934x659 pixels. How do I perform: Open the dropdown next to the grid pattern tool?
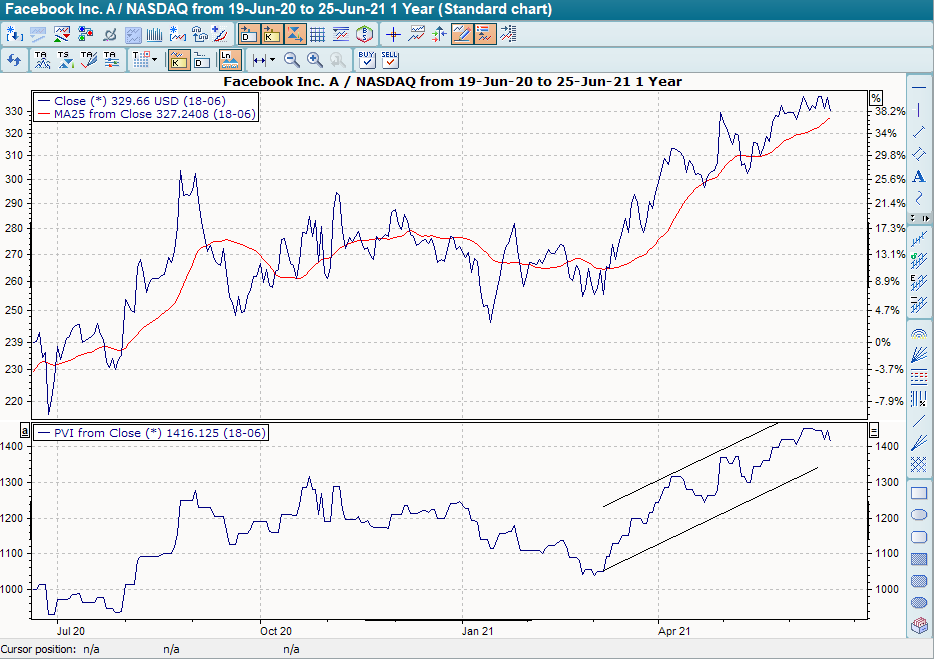pos(153,59)
